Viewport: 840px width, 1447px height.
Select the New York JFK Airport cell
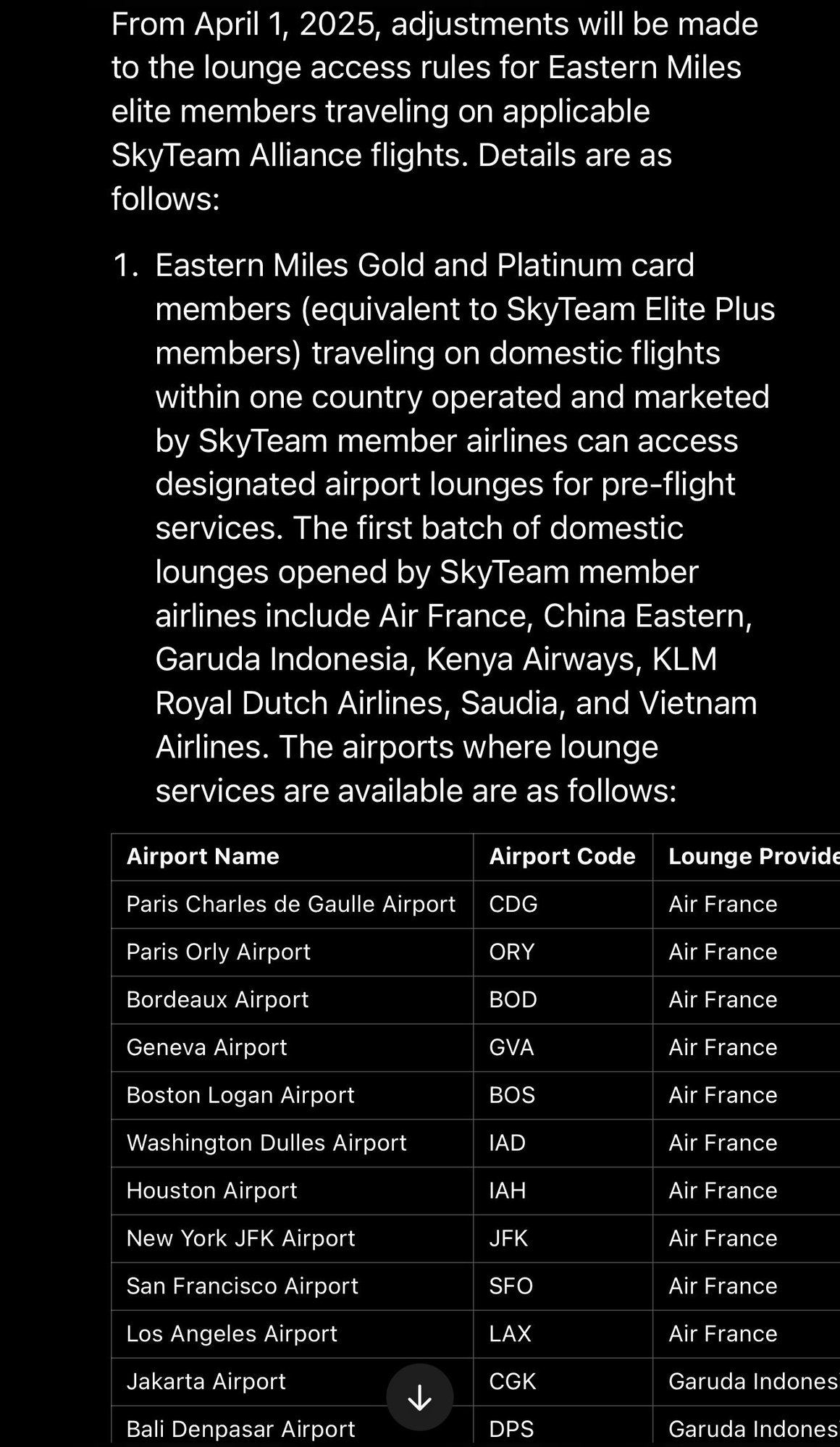[240, 1238]
